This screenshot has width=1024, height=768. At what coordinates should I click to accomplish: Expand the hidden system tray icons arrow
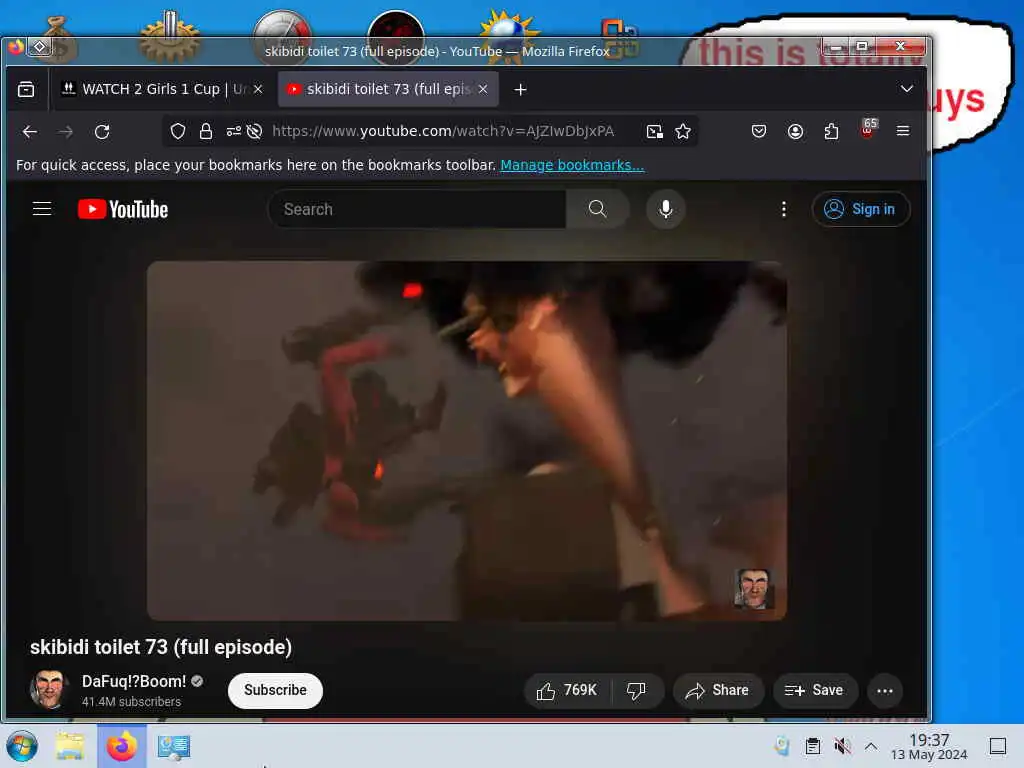coord(871,746)
